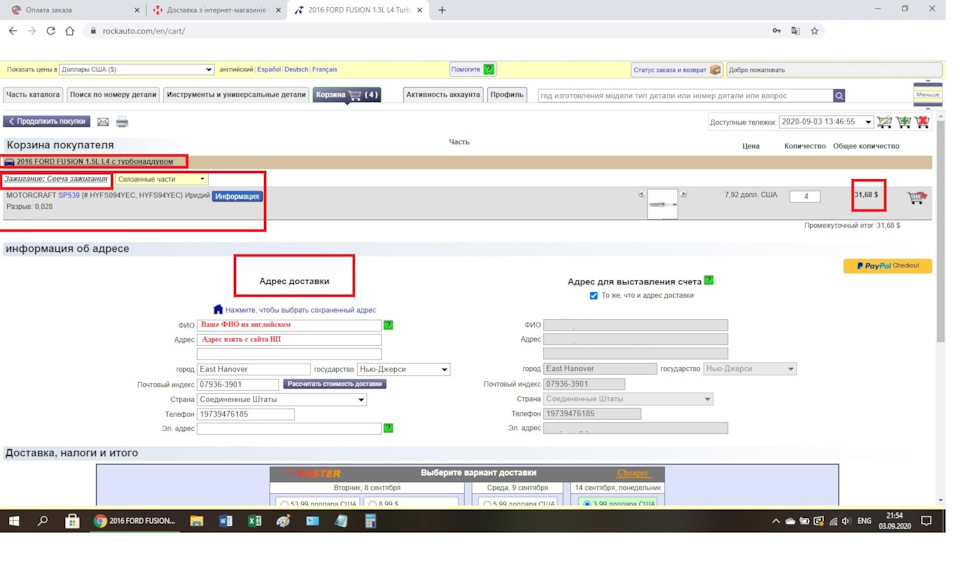Select the 3.99 dollar shipping option
The width and height of the screenshot is (960, 566).
point(587,504)
